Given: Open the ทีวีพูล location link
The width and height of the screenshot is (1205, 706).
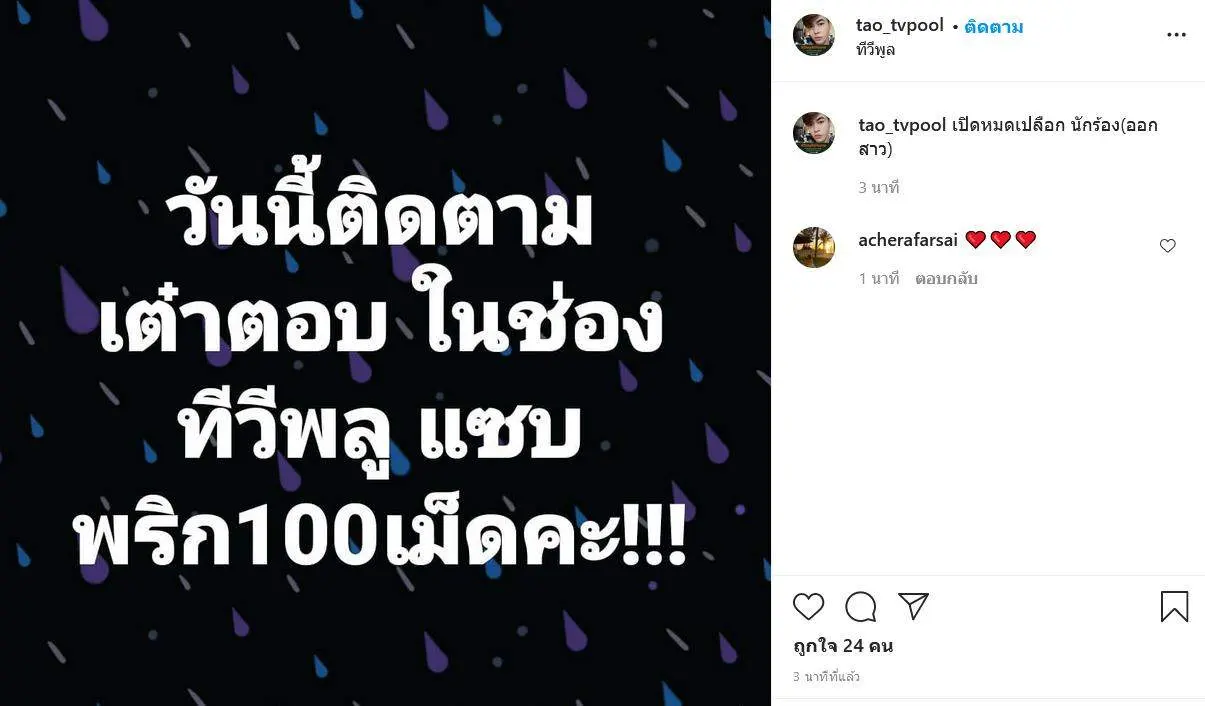Looking at the screenshot, I should 875,50.
